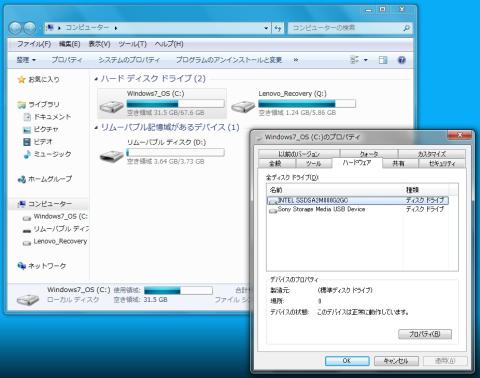Switch to the セキュリティ tab
480x378 pixels.
tap(442, 164)
